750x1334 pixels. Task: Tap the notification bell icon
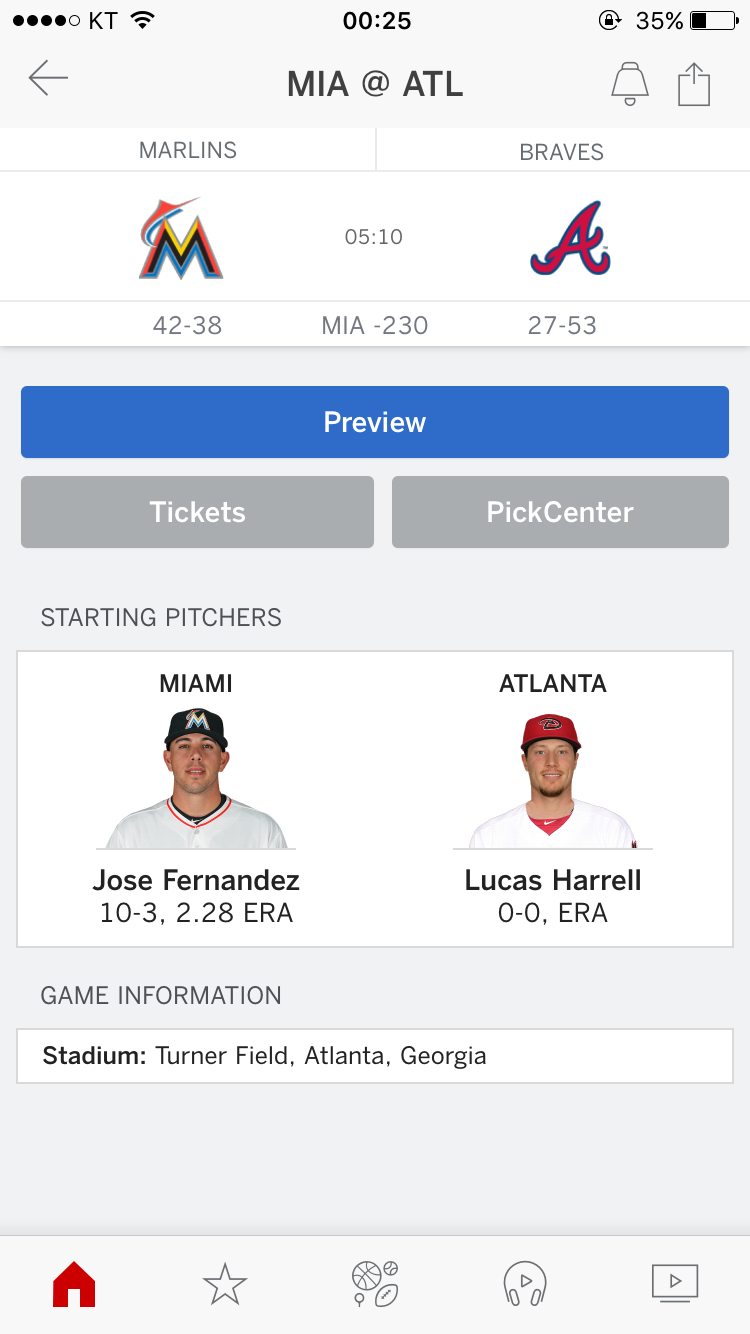point(630,83)
